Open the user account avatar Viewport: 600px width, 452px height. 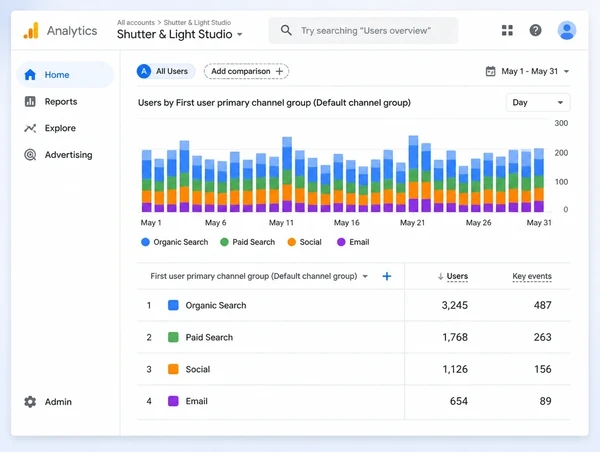point(567,30)
